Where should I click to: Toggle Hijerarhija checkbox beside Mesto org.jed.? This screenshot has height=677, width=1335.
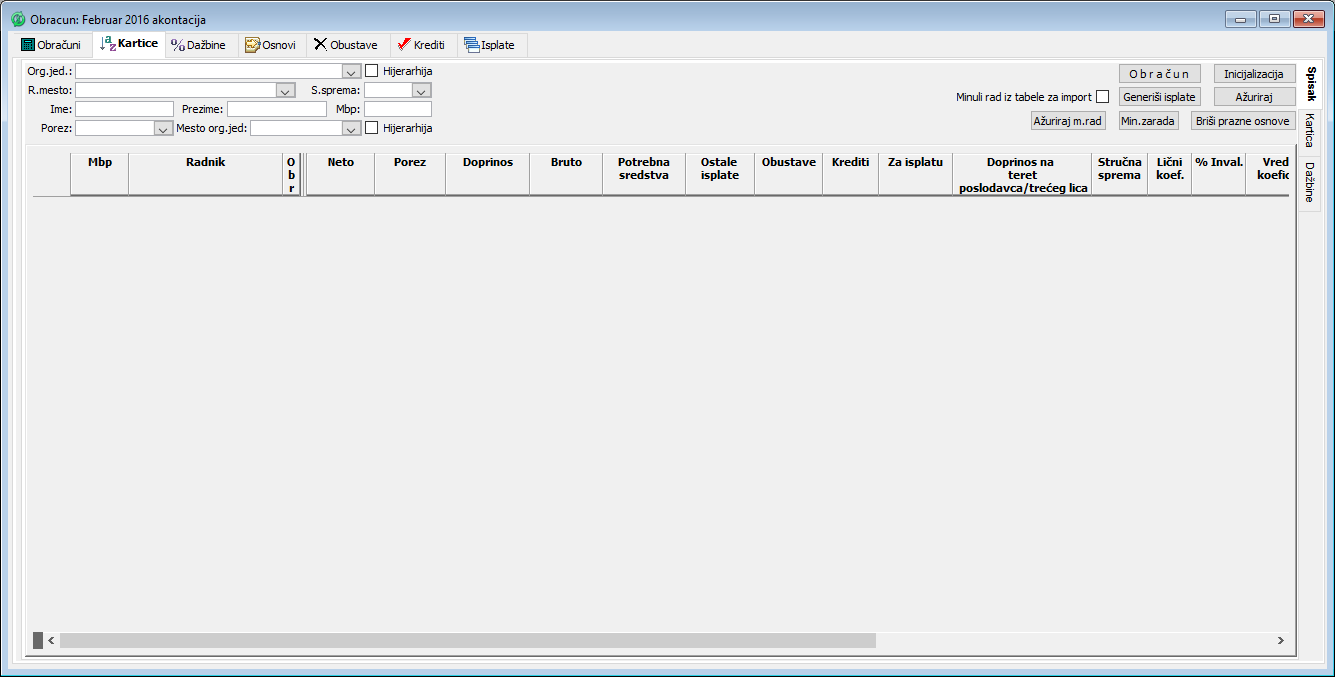click(x=372, y=128)
